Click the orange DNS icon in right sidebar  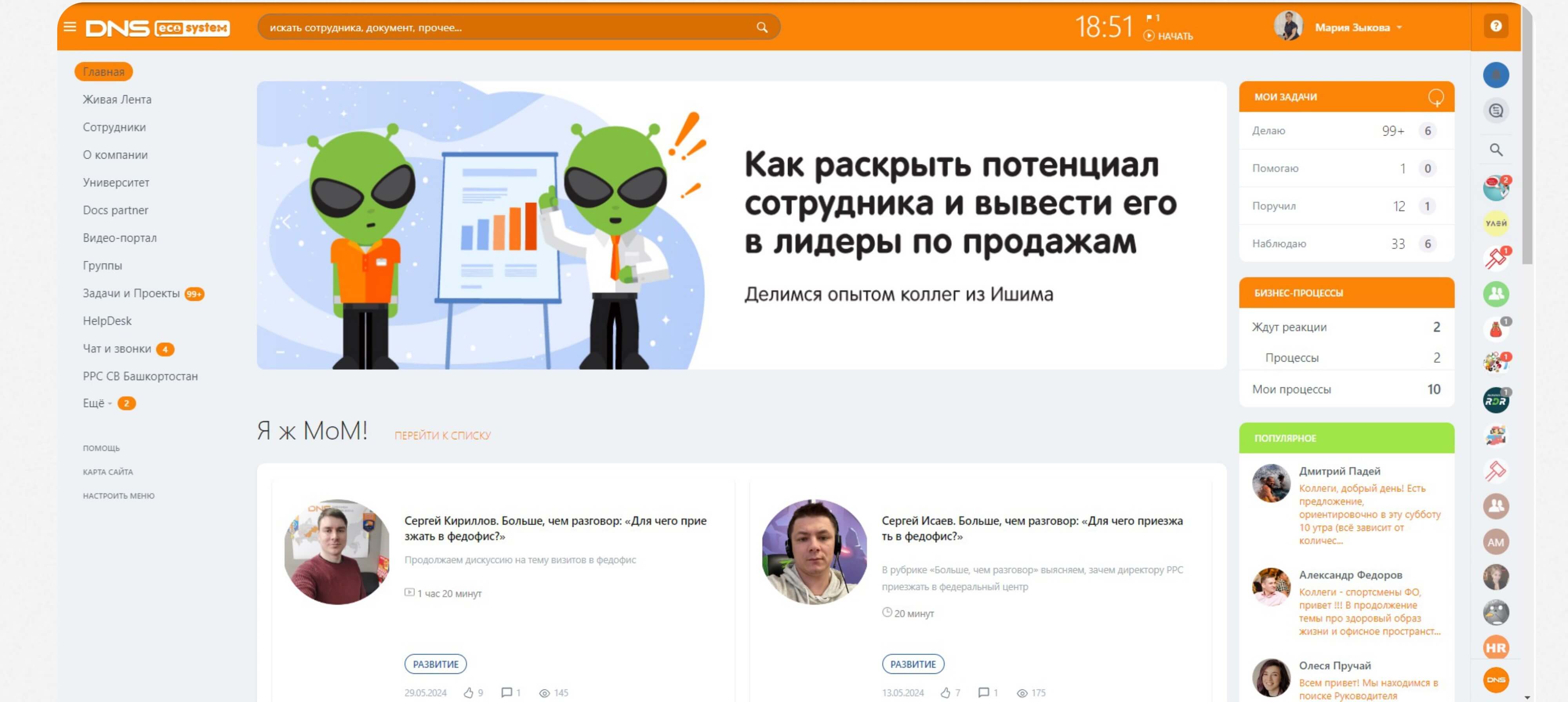(1495, 680)
